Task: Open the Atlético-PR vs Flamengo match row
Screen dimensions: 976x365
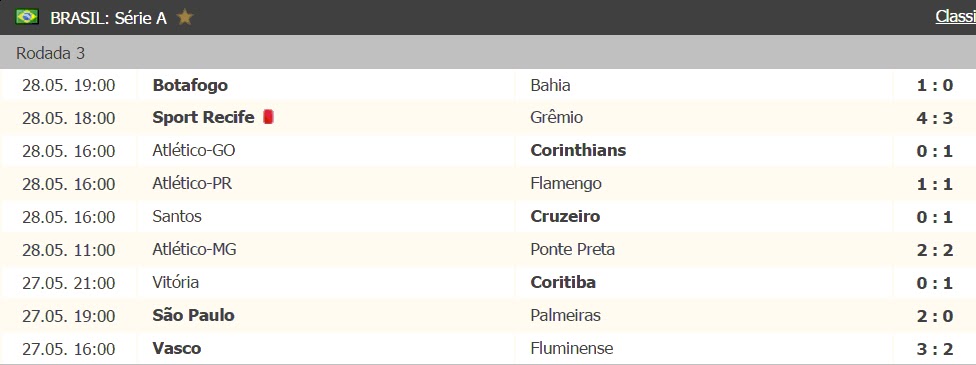Action: click(488, 183)
